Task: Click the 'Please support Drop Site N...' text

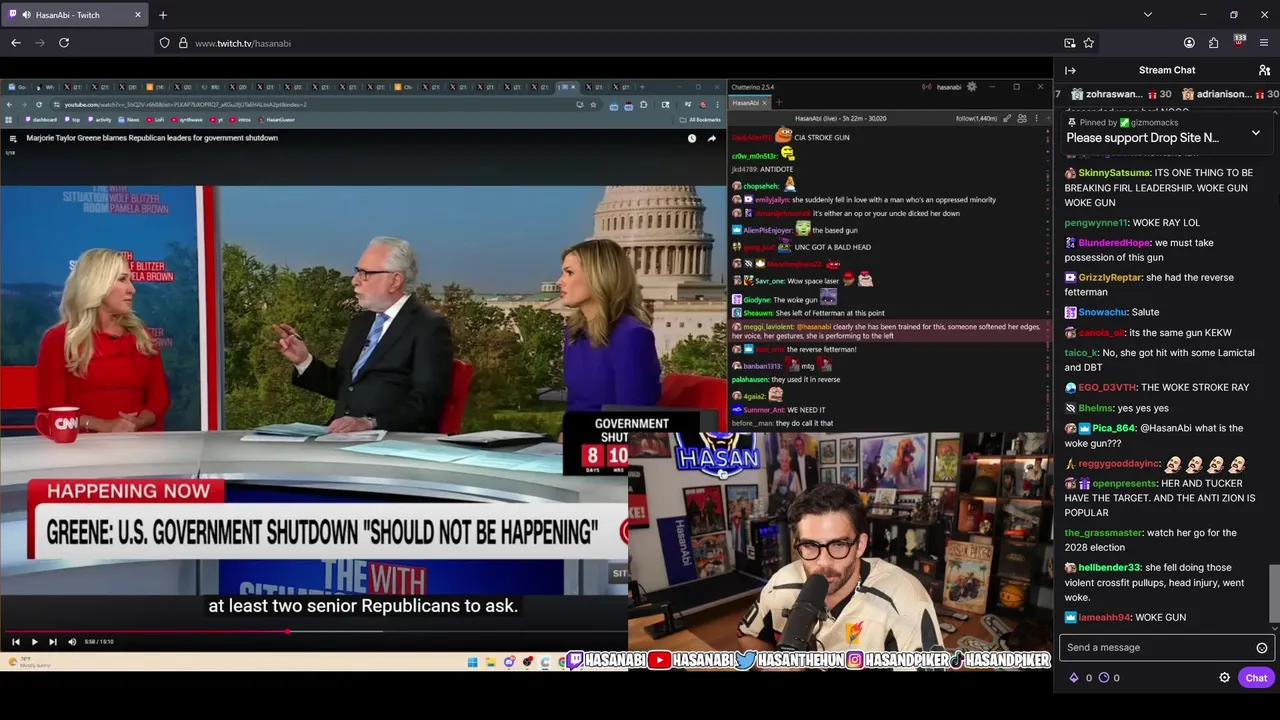Action: coord(1142,138)
